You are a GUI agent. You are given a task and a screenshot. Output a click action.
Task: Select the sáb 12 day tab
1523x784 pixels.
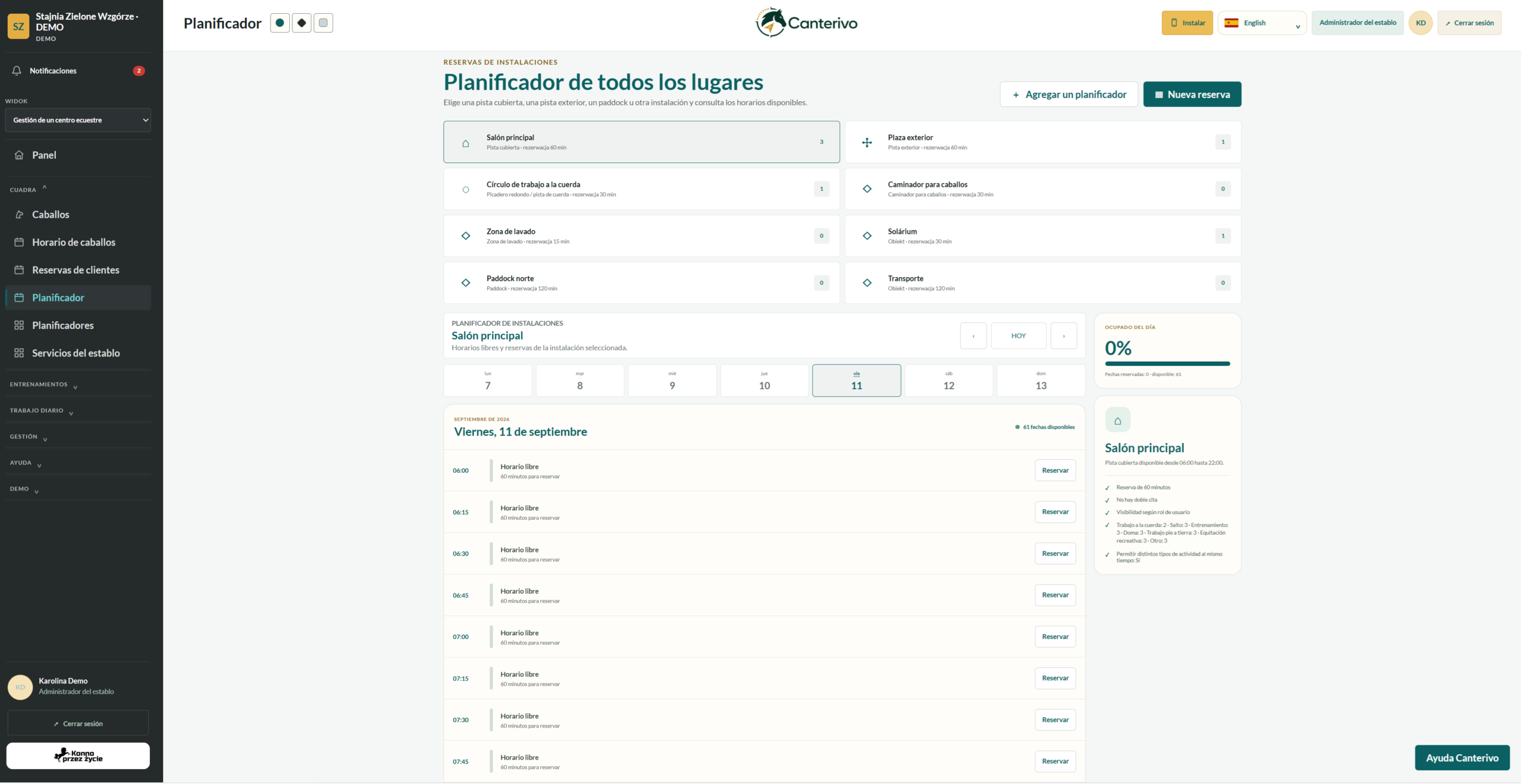click(x=949, y=381)
